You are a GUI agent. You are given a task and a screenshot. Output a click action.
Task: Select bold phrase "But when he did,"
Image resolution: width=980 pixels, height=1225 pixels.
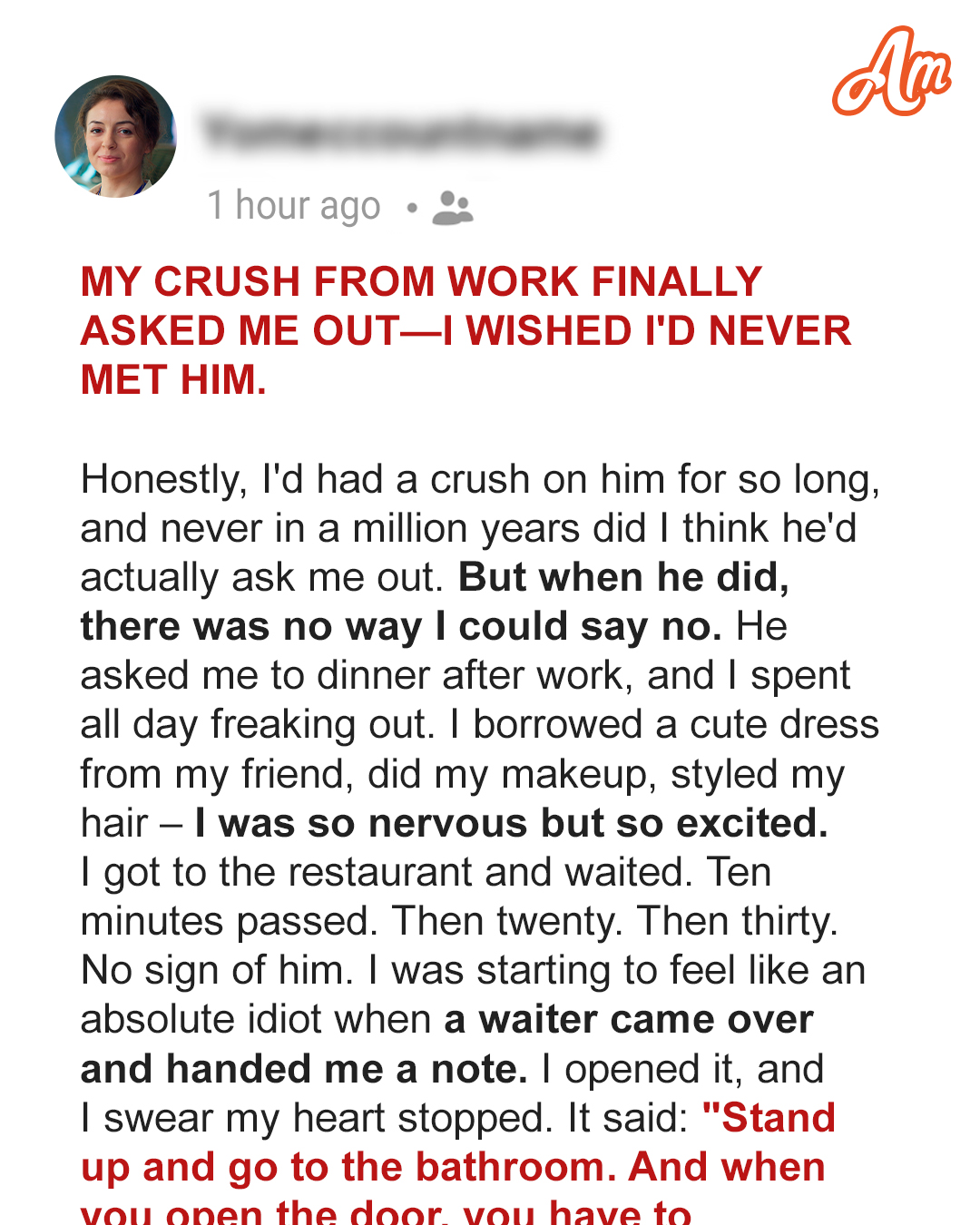[623, 577]
